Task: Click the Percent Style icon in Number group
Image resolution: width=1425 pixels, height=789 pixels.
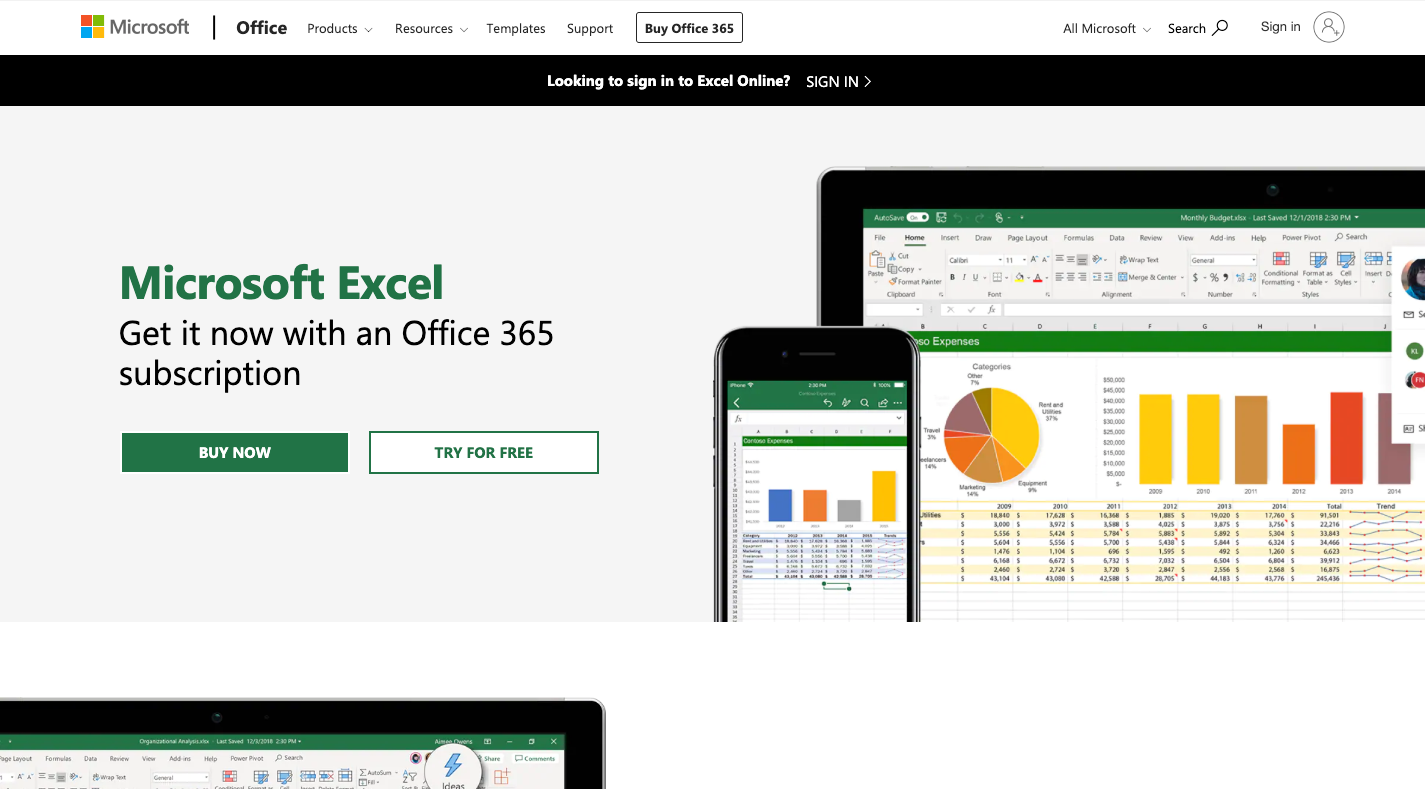Action: pos(1214,278)
